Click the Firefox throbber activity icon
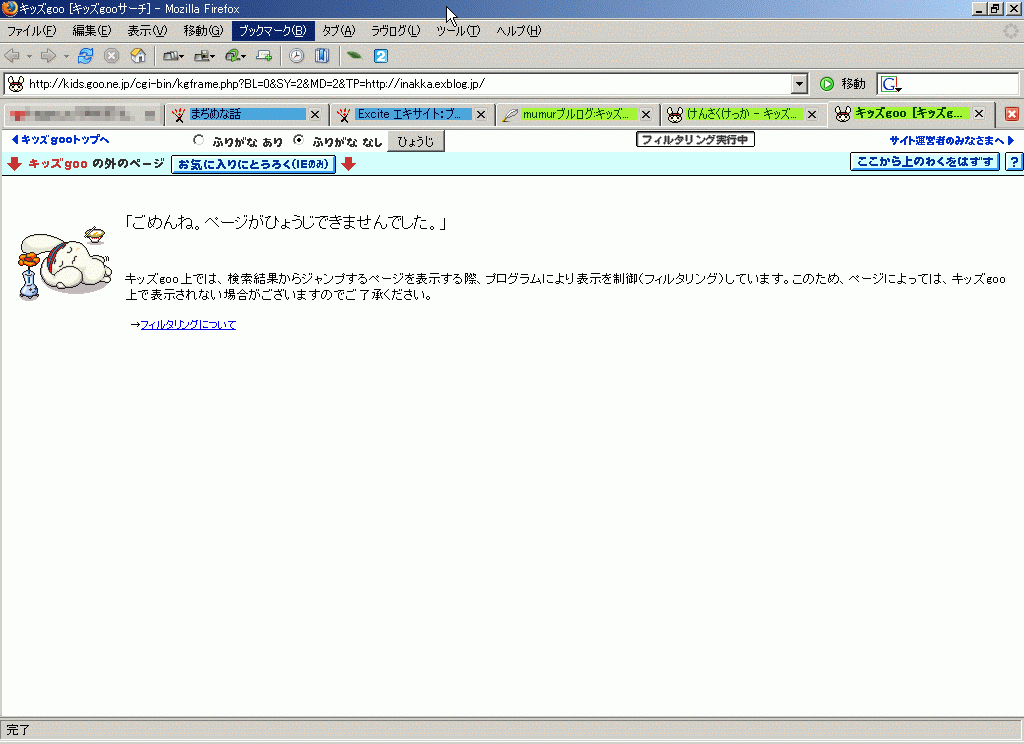 [x=1011, y=31]
